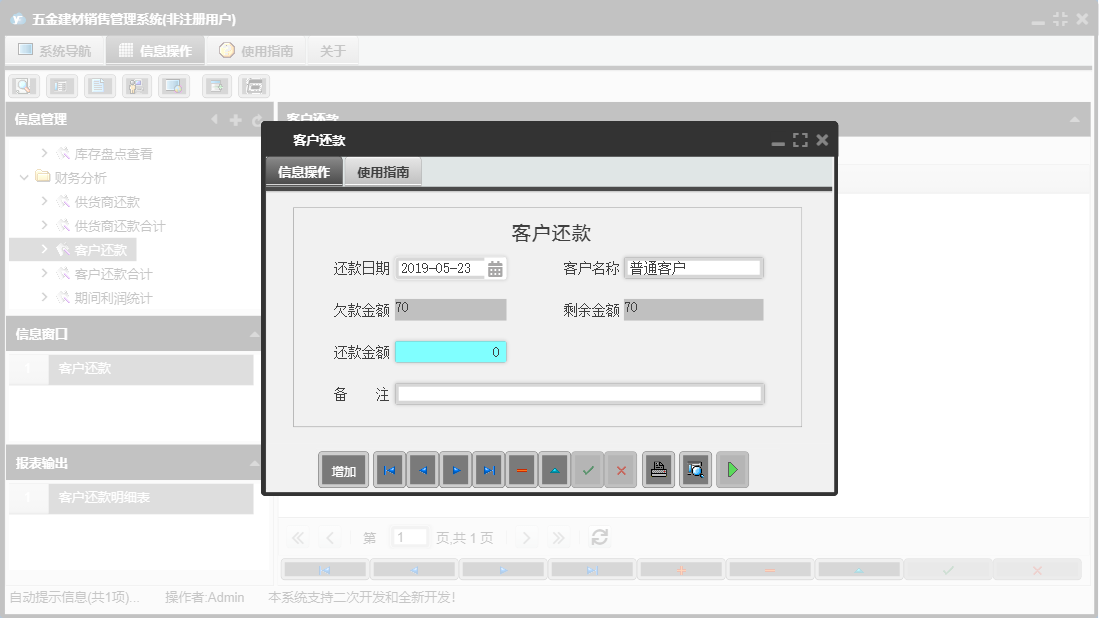1099x618 pixels.
Task: Click the delete record (red minus) icon
Action: click(x=521, y=469)
